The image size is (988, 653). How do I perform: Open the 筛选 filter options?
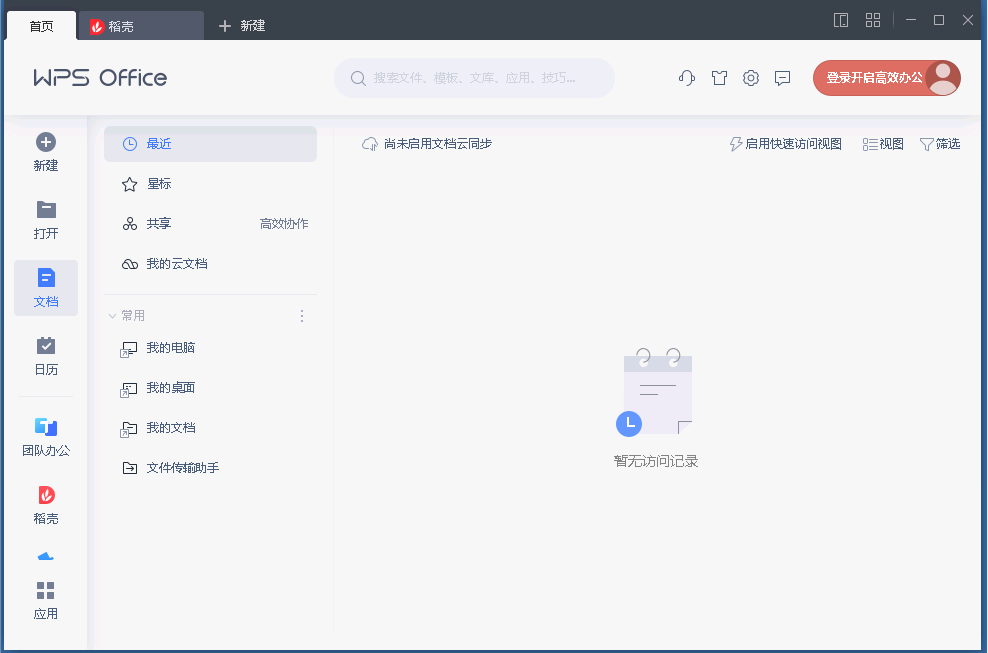pos(940,144)
